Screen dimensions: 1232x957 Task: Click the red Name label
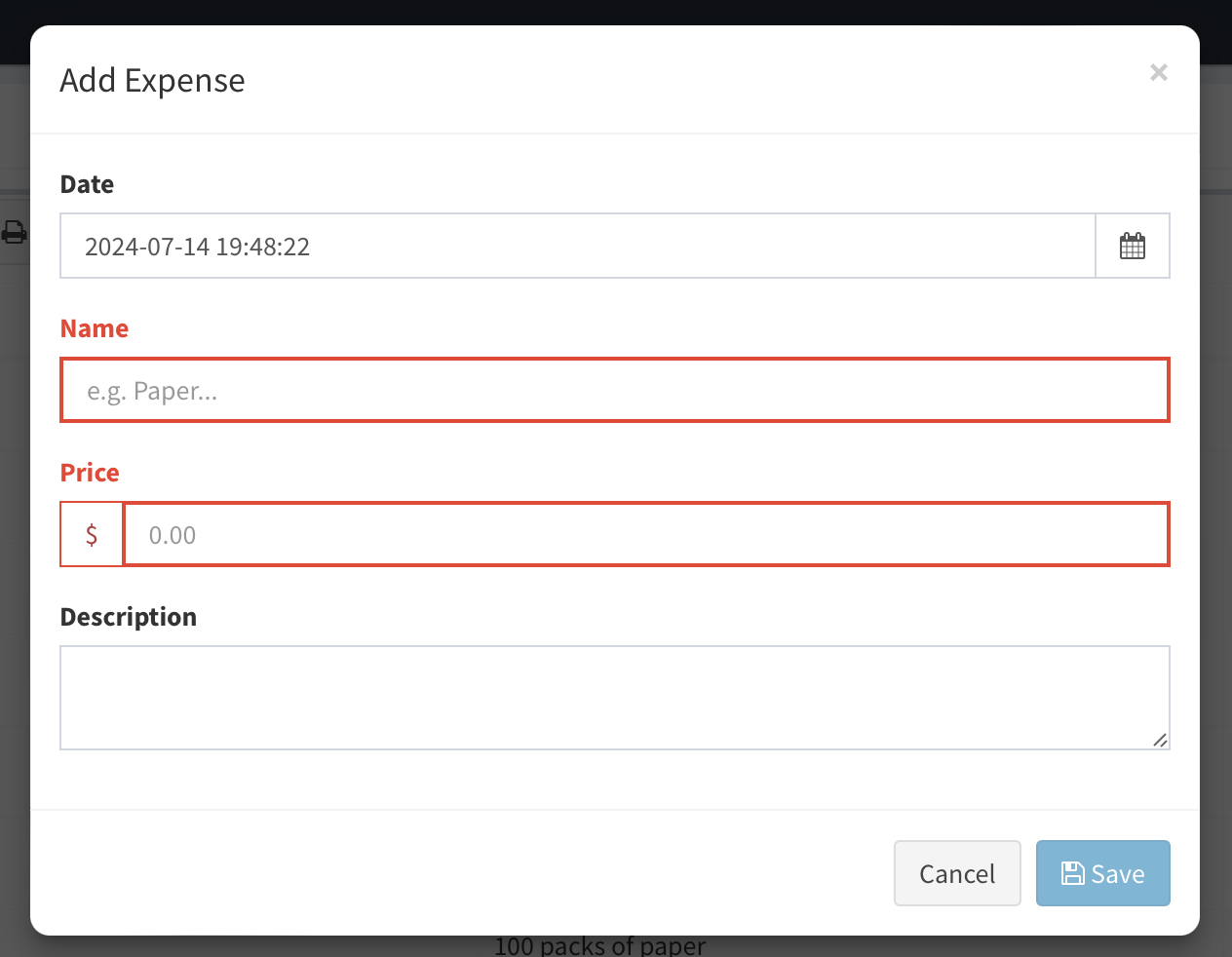click(x=95, y=328)
